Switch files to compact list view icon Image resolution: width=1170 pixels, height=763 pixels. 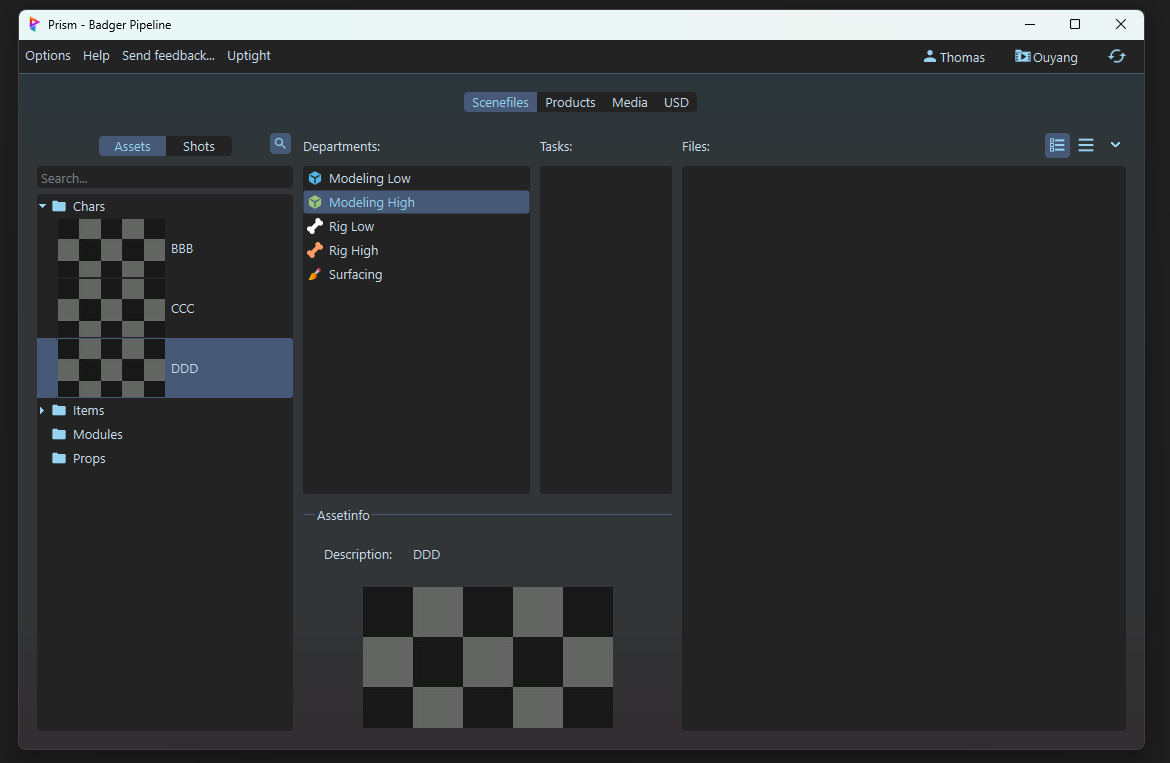pos(1086,145)
